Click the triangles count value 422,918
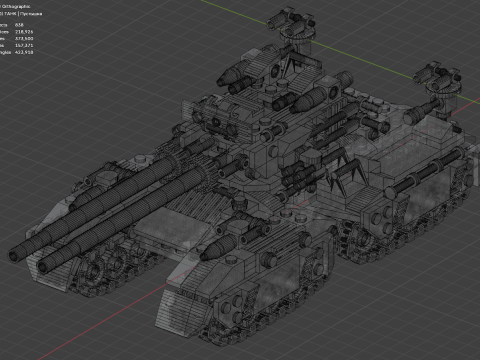This screenshot has height=360, width=480. [24, 52]
